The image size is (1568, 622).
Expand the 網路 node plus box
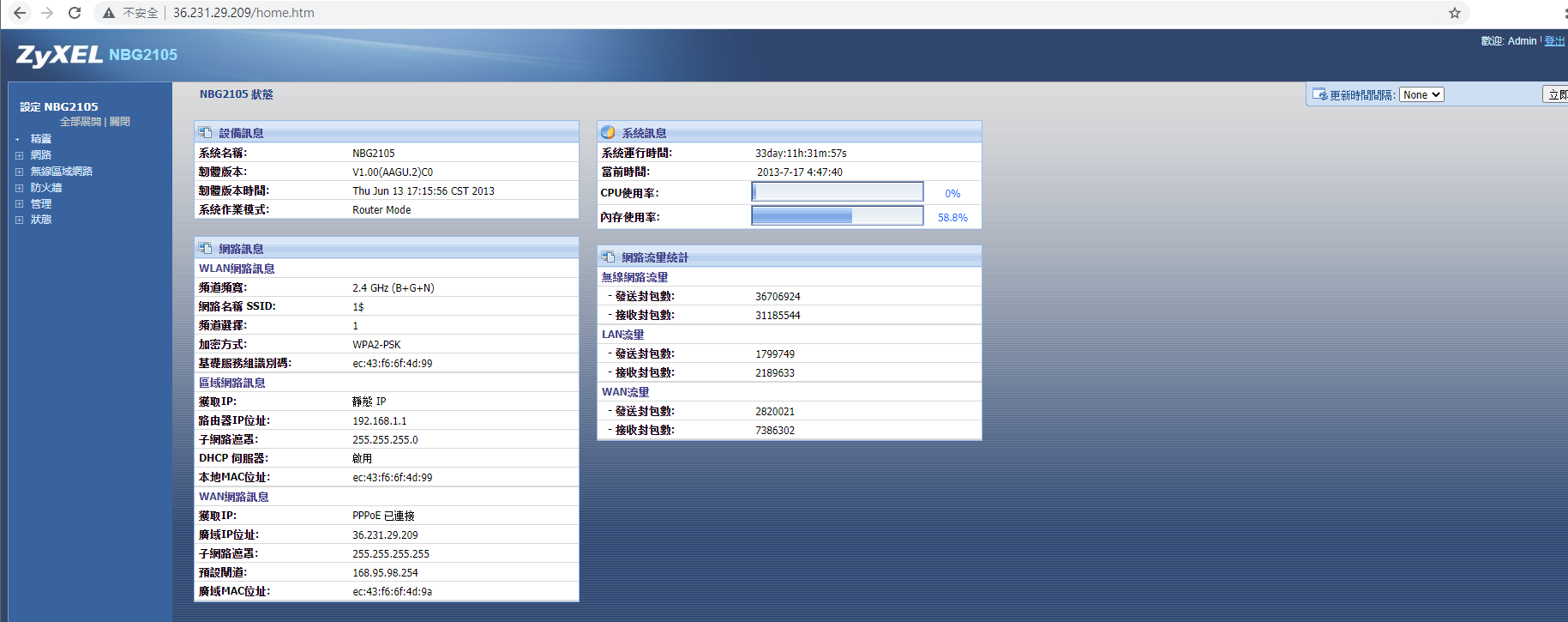(x=19, y=155)
